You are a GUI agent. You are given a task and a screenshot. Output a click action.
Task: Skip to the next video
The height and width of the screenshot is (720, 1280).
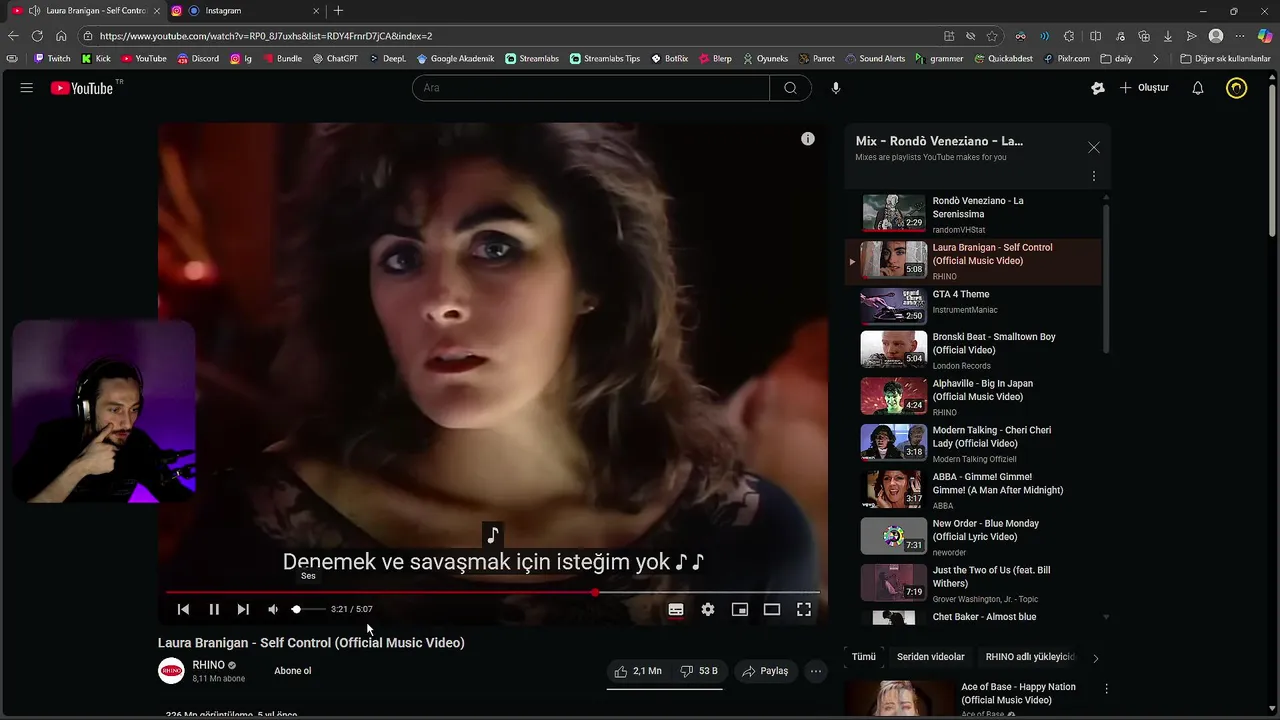coord(243,609)
